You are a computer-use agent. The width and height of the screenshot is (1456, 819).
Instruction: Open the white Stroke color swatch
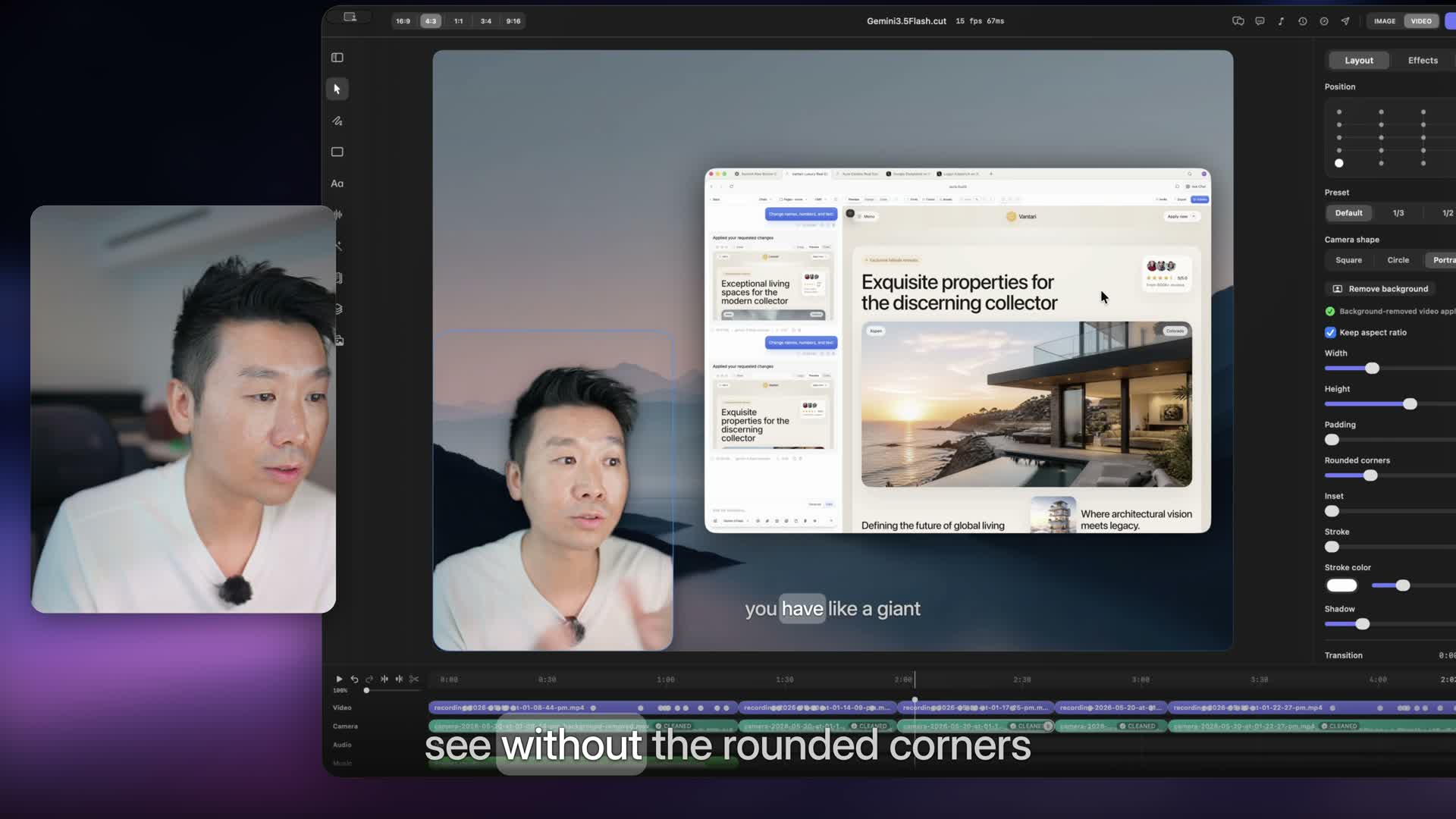coord(1341,585)
